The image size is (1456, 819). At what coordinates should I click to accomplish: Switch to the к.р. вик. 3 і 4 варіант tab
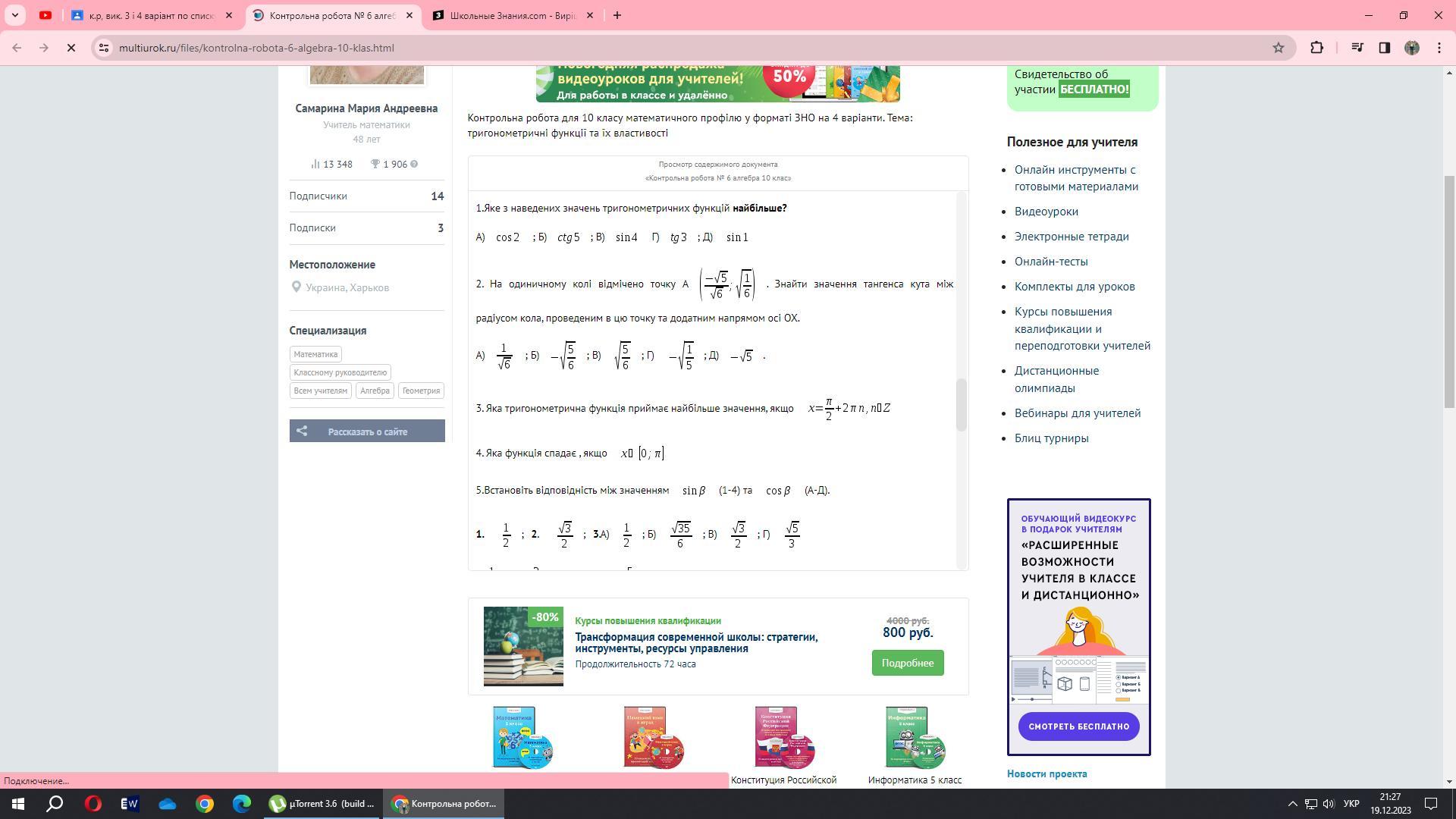click(151, 15)
